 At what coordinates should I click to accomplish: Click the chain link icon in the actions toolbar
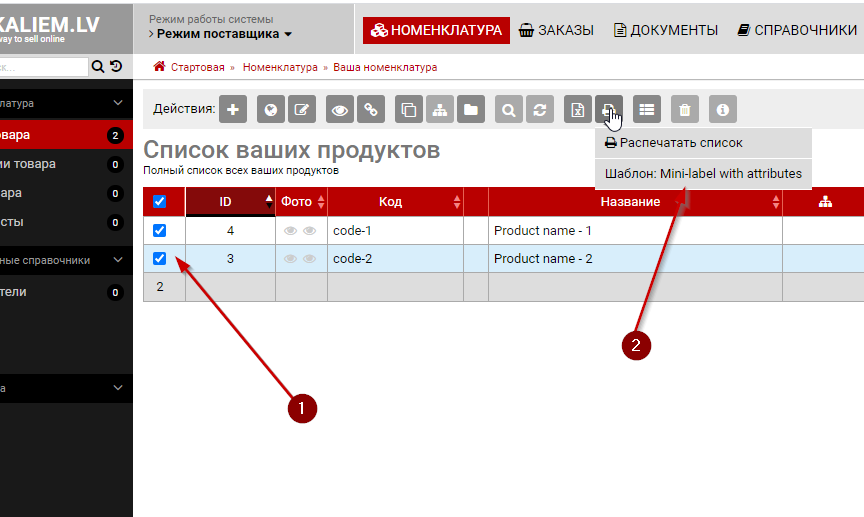[x=371, y=110]
